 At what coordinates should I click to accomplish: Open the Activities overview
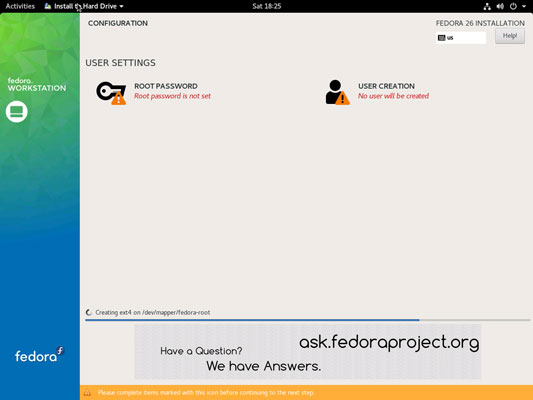pos(20,6)
